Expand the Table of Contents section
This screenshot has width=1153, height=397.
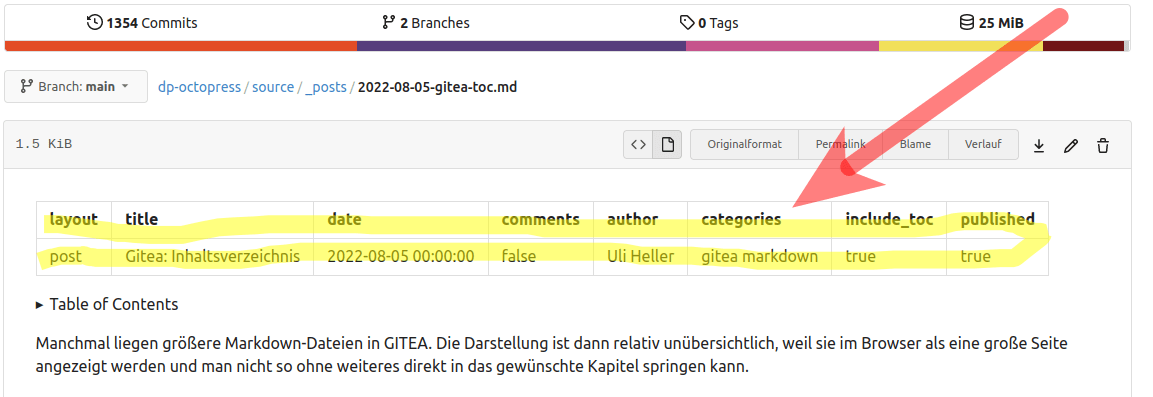[107, 304]
